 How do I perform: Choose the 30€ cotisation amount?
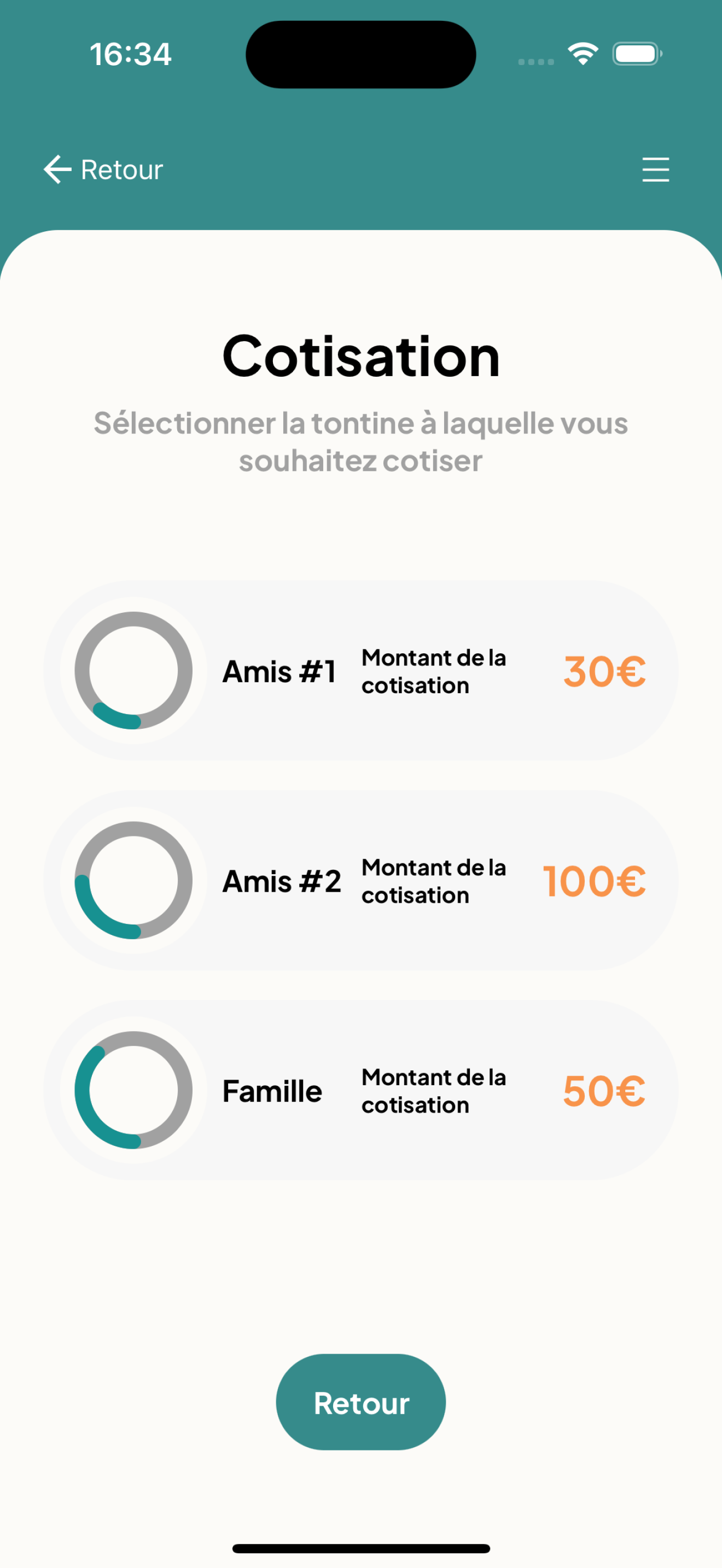pyautogui.click(x=604, y=671)
